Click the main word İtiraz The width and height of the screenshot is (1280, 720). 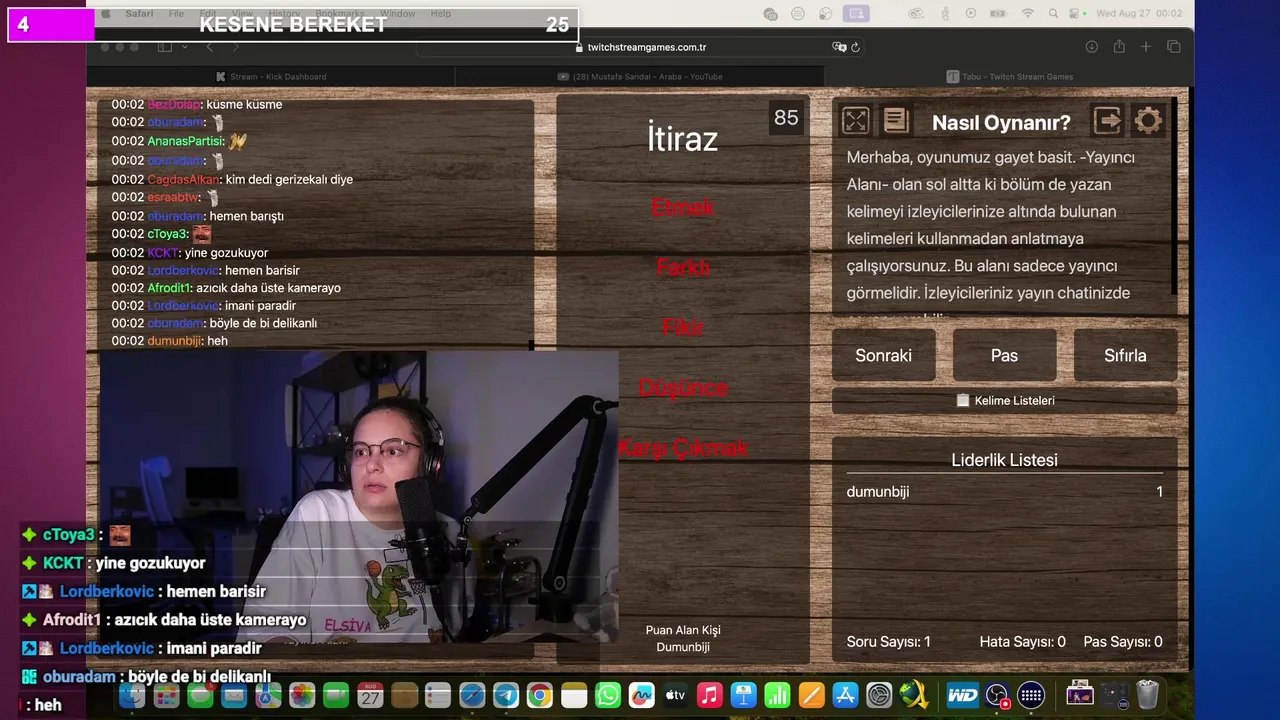[683, 139]
